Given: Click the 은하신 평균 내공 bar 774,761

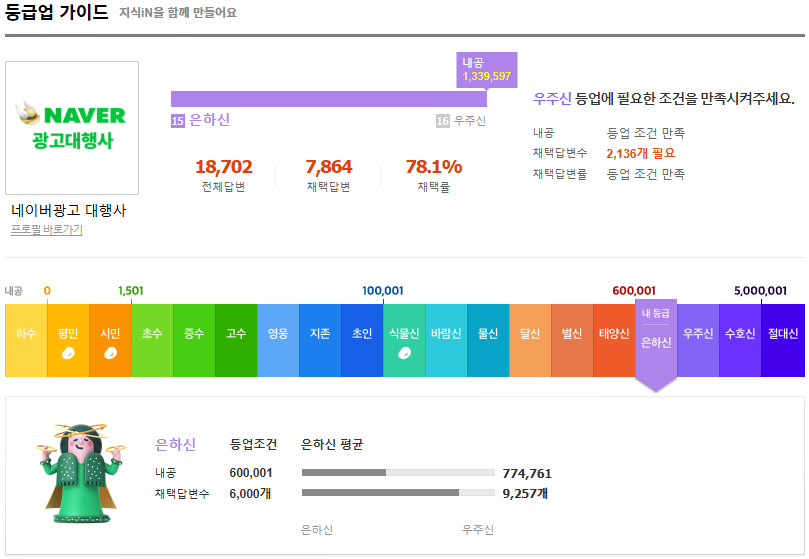Looking at the screenshot, I should [398, 473].
